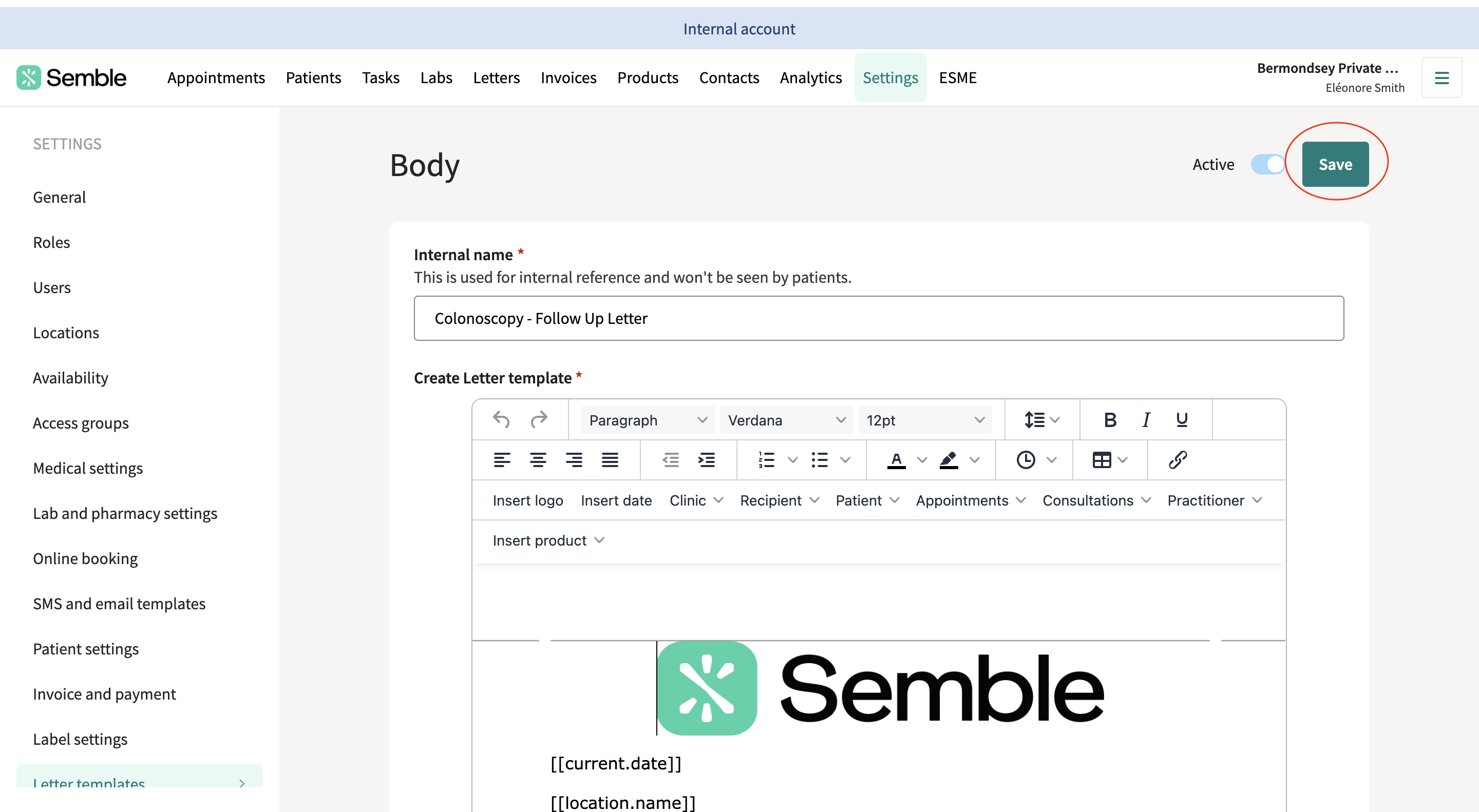The height and width of the screenshot is (812, 1479).
Task: Open the Verdana font dropdown
Action: click(786, 420)
